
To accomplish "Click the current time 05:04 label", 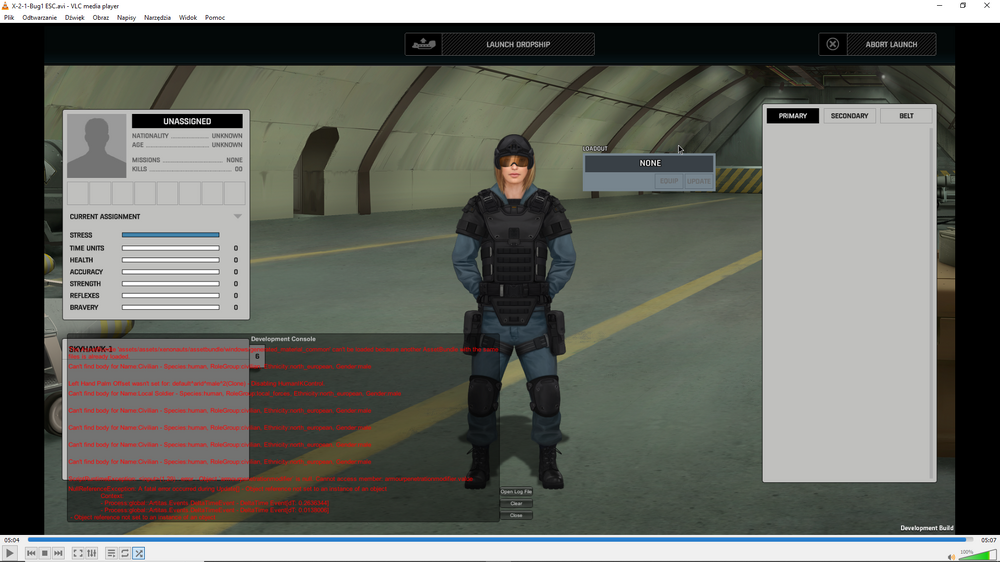I will pos(11,540).
